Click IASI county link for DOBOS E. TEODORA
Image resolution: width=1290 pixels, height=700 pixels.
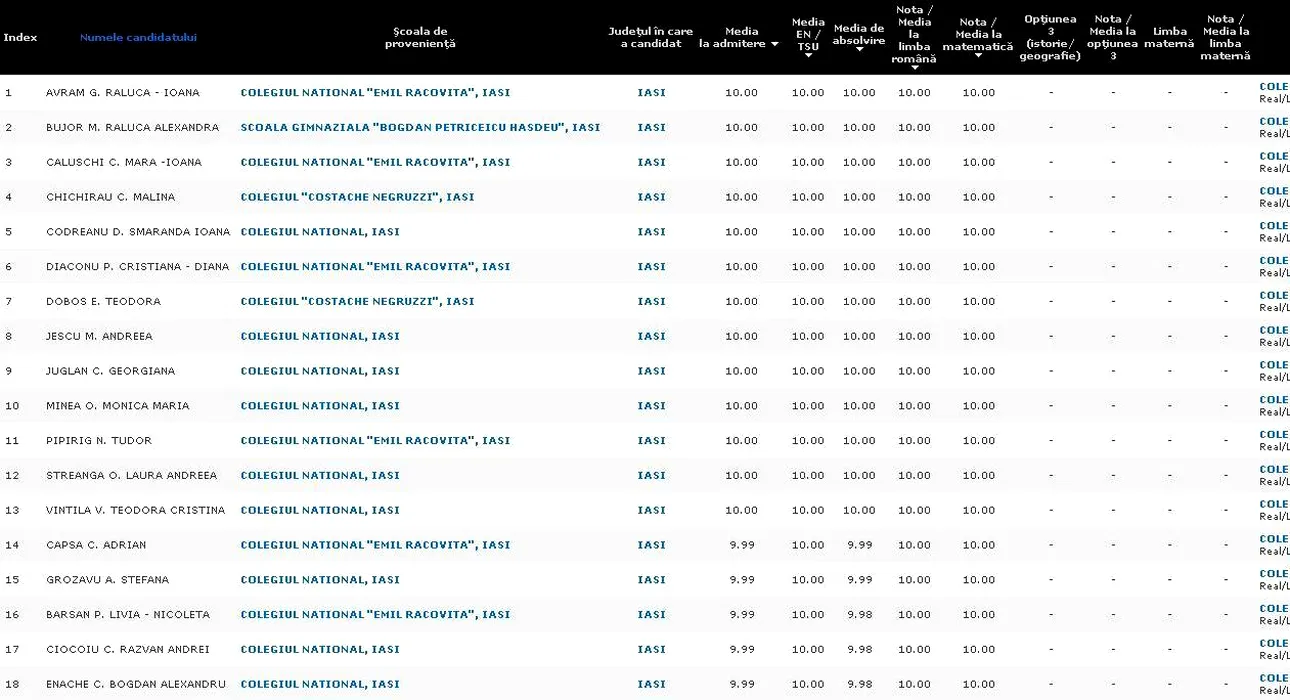coord(651,302)
